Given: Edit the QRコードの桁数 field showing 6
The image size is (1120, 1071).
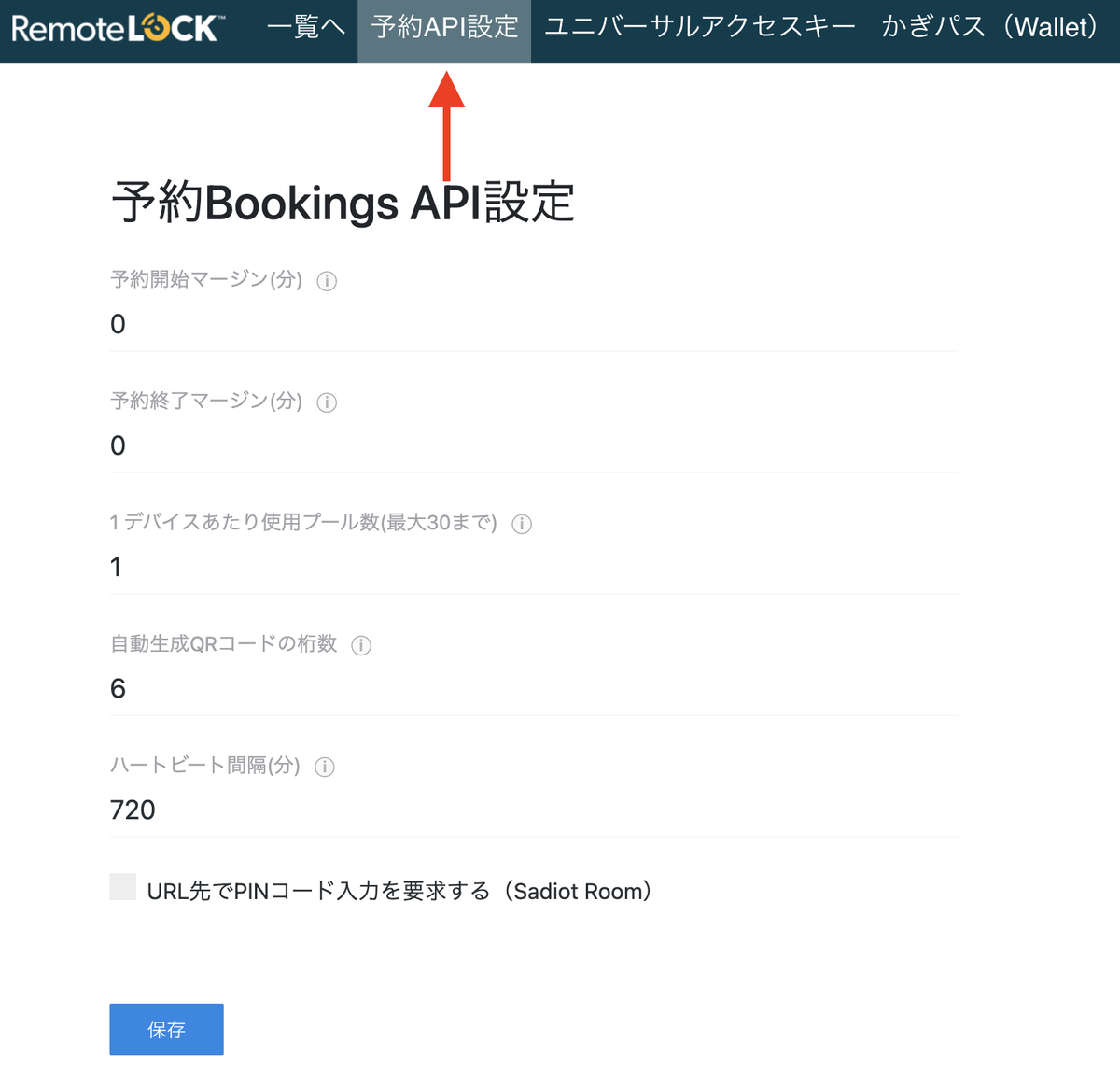Looking at the screenshot, I should click(x=533, y=688).
